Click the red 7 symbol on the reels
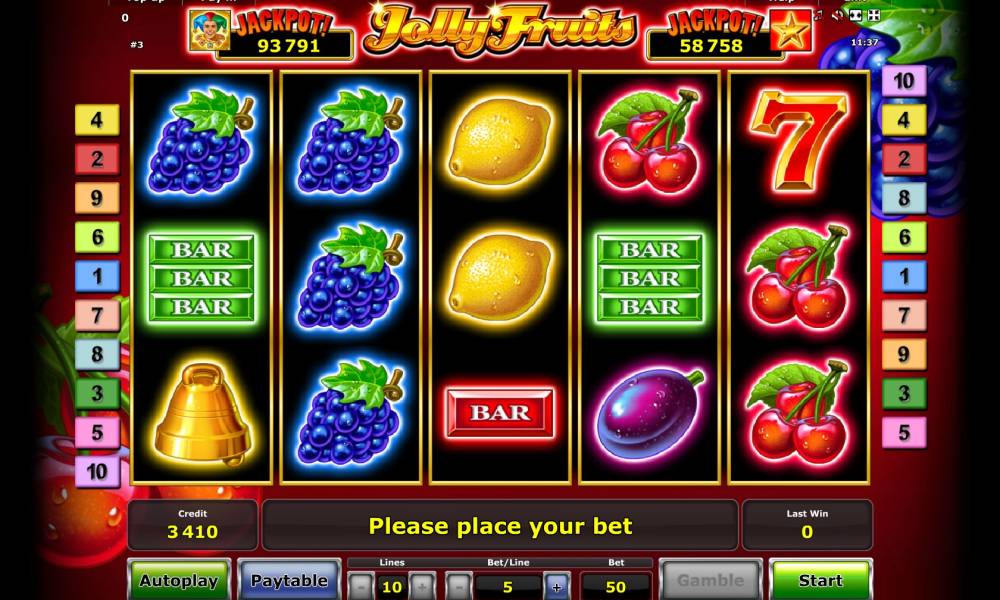Screen dimensions: 1000x600 (x=798, y=140)
